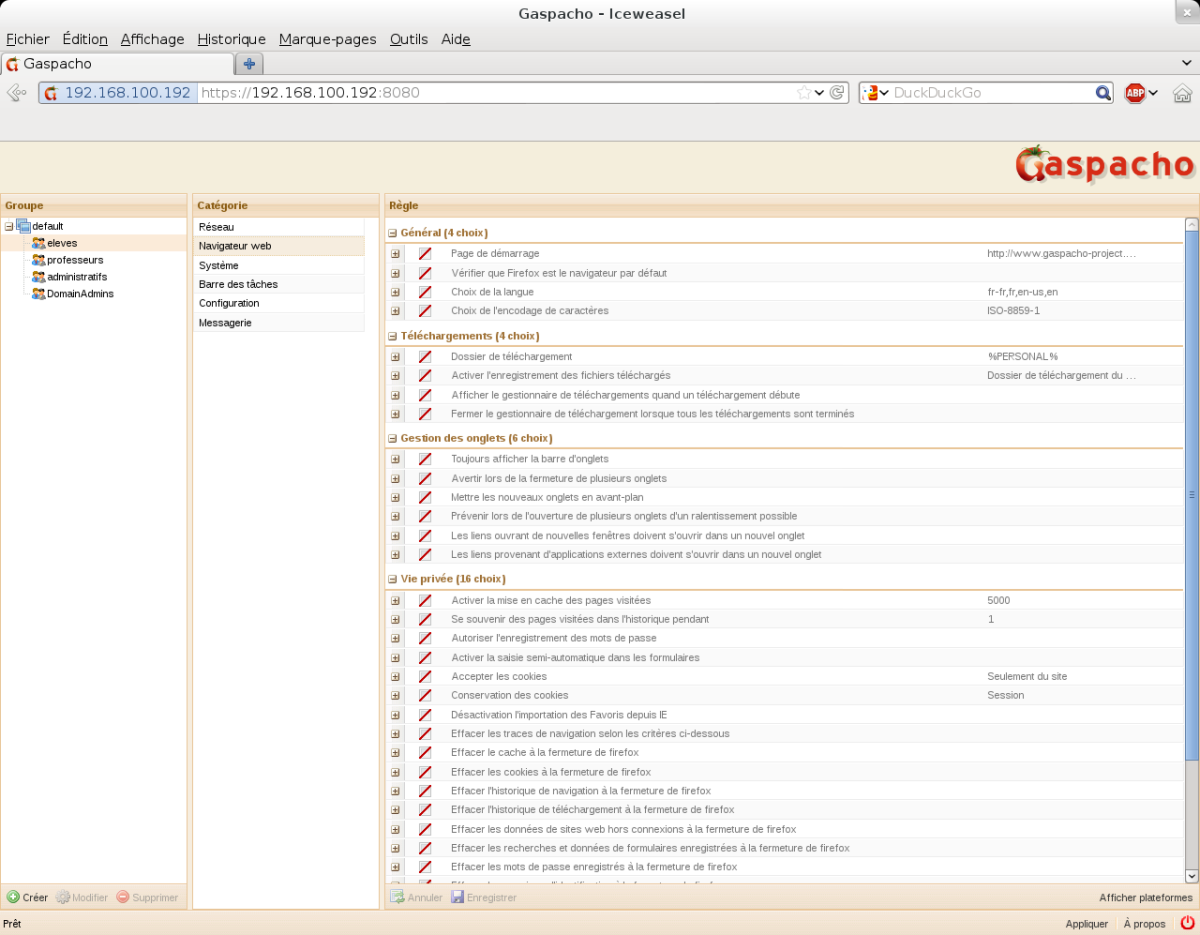Image resolution: width=1200 pixels, height=935 pixels.
Task: Open a new tab with plus icon
Action: pos(249,64)
